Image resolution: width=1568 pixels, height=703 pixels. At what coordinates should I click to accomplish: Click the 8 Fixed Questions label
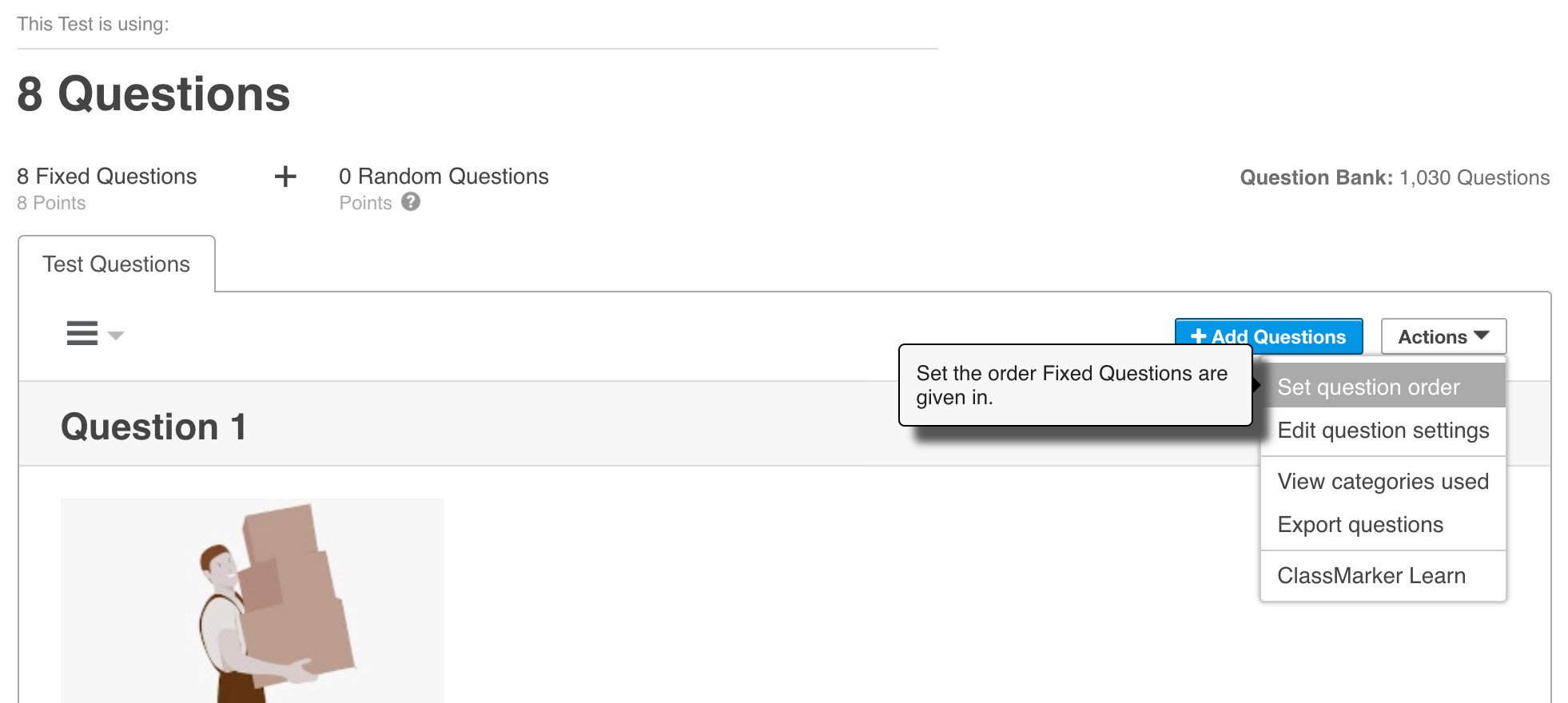107,177
